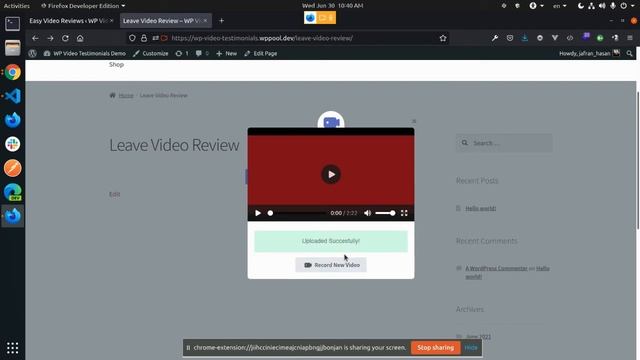
Task: Open comments from admin bar
Action: [202, 53]
